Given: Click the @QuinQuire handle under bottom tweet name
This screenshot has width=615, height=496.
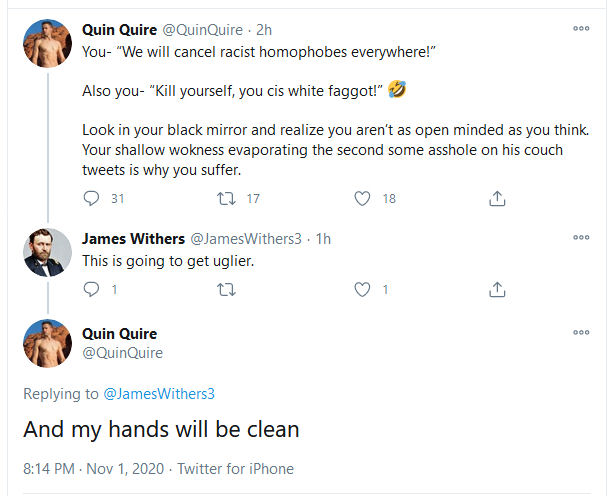Looking at the screenshot, I should tap(122, 353).
